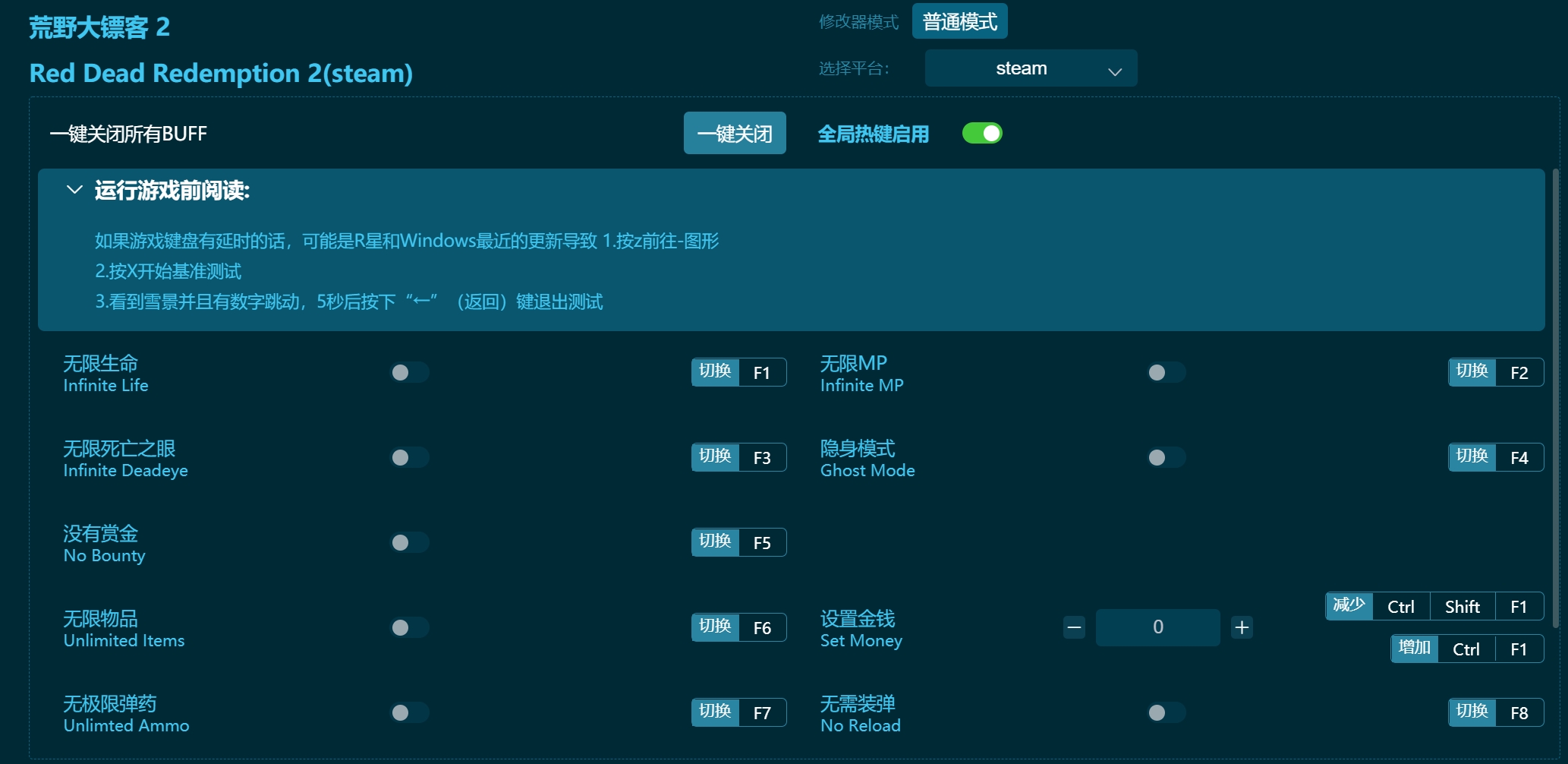This screenshot has width=1568, height=764.
Task: Enable the Unlimted Ammo switch
Action: [410, 712]
